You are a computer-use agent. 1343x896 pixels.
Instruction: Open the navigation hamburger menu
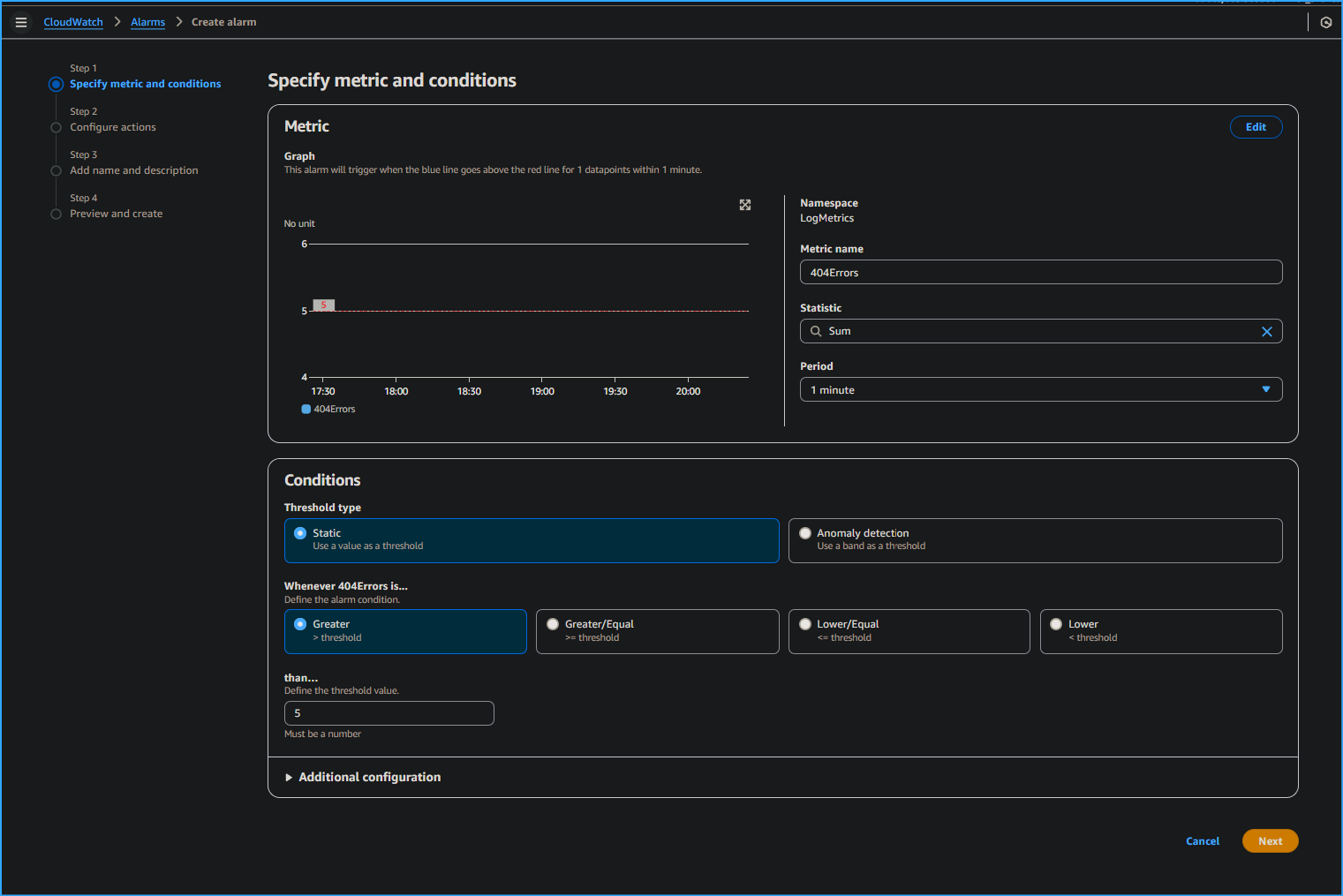point(21,22)
